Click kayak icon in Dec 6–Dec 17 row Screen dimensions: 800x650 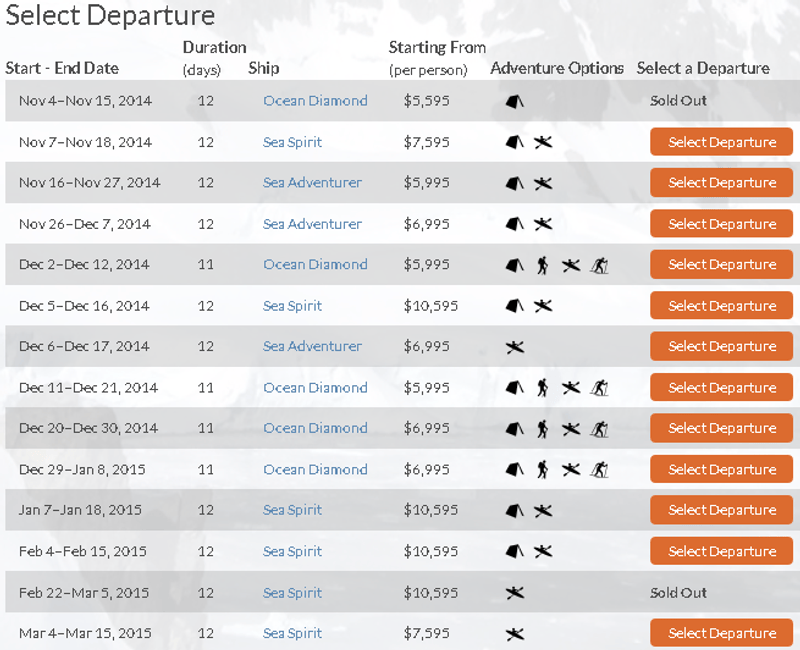click(x=514, y=347)
